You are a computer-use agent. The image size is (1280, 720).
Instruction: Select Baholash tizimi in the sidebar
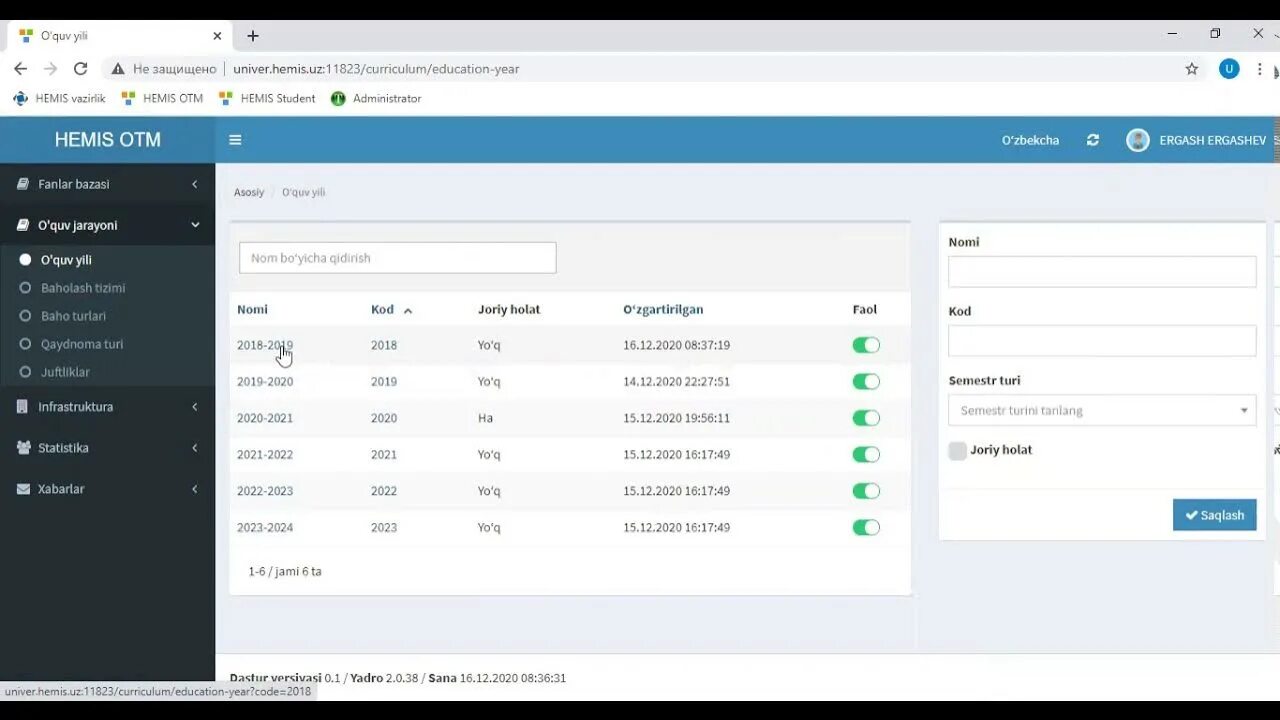[x=80, y=288]
